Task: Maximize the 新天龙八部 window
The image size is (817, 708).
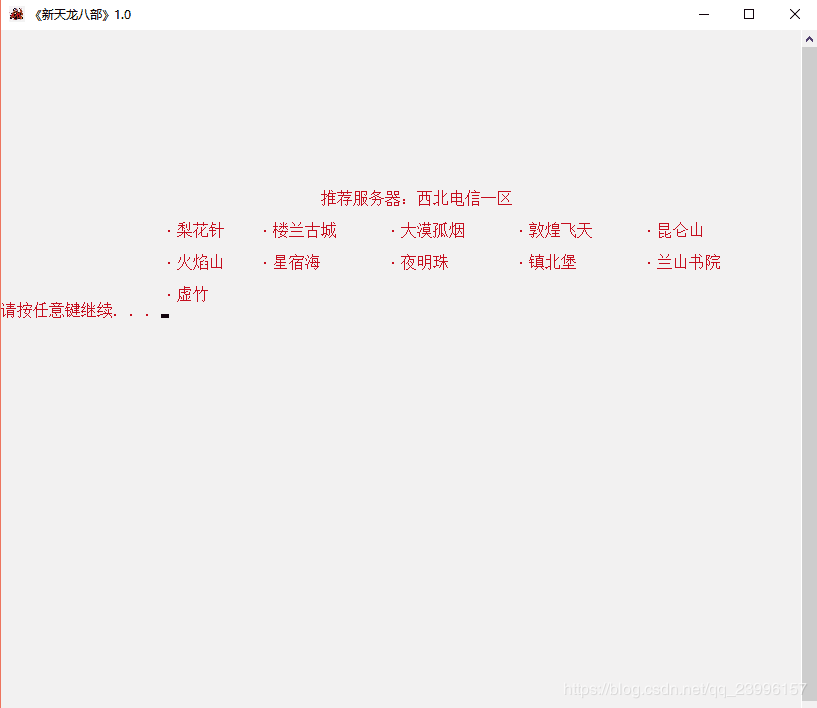Action: coord(749,15)
